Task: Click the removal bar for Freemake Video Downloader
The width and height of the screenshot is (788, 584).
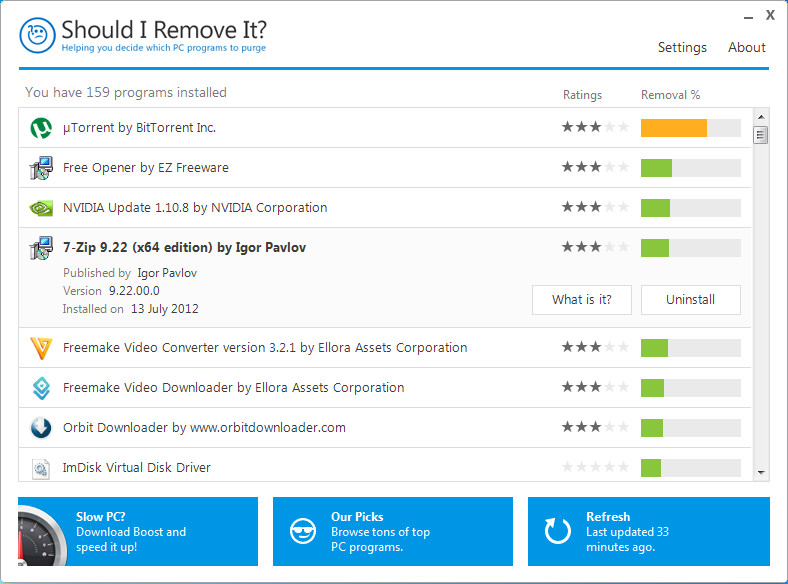Action: (691, 388)
